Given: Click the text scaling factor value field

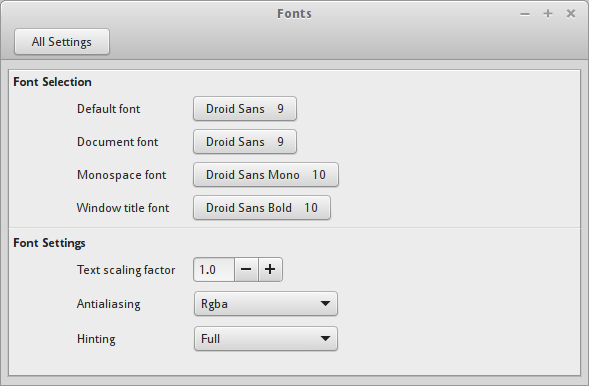Looking at the screenshot, I should coord(214,270).
